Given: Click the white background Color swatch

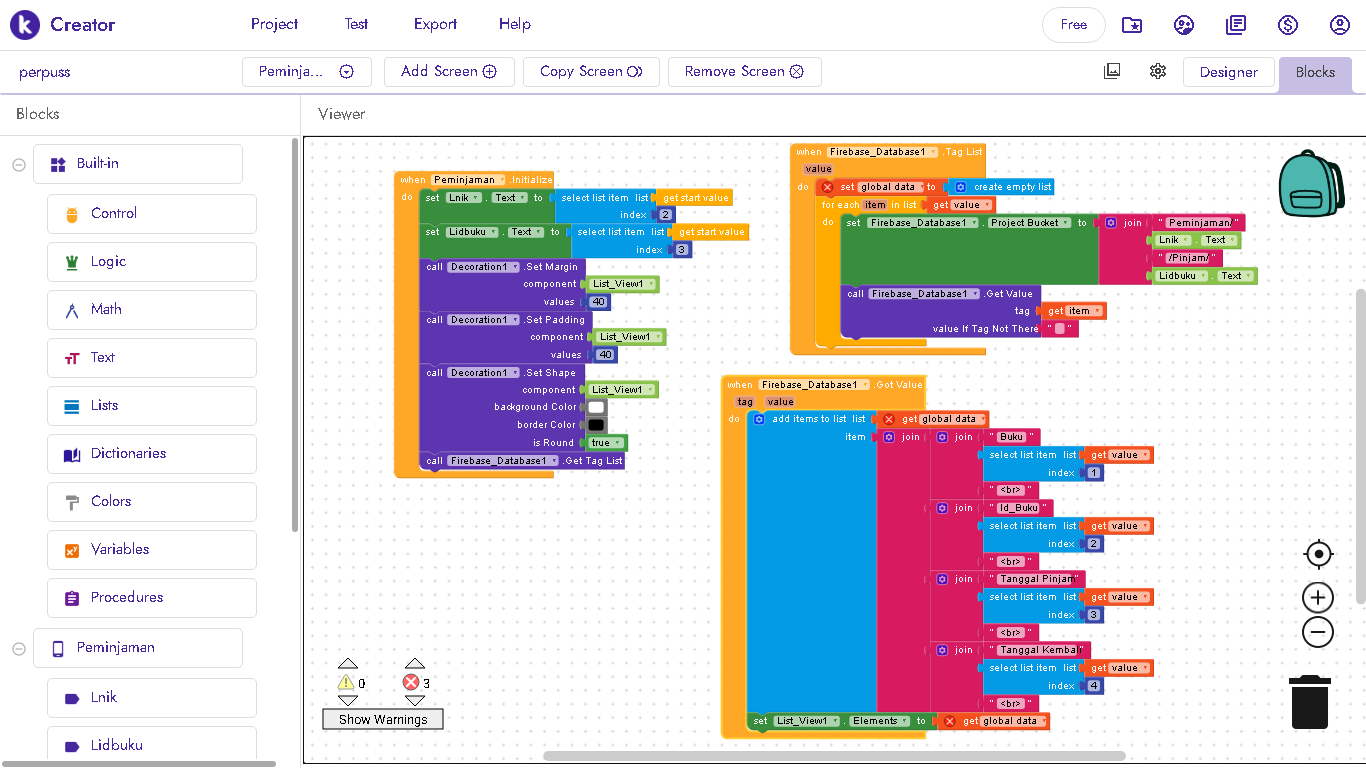Looking at the screenshot, I should tap(596, 407).
